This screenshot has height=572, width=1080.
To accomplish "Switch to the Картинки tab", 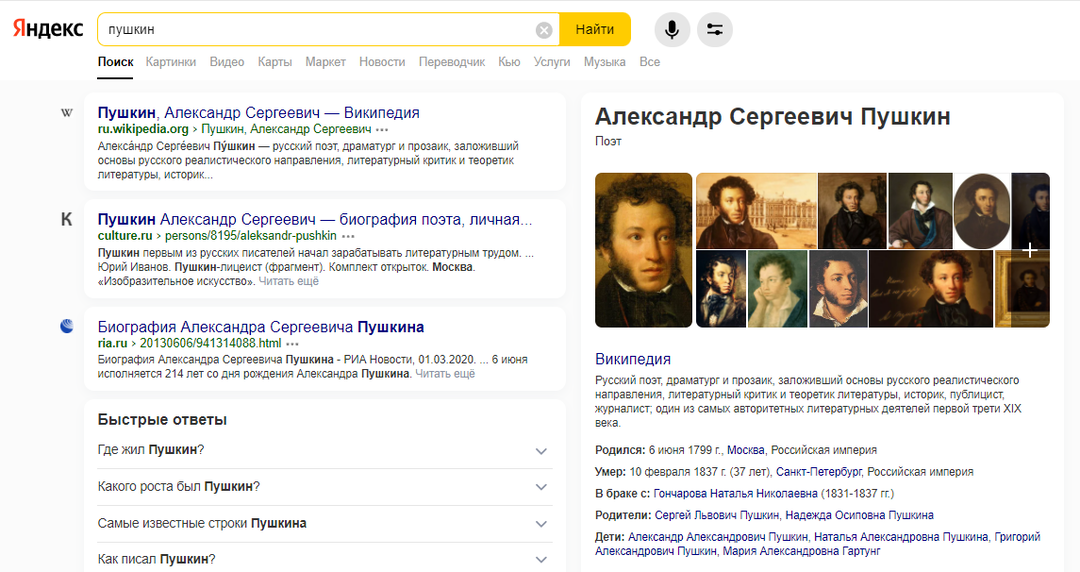I will tap(171, 62).
